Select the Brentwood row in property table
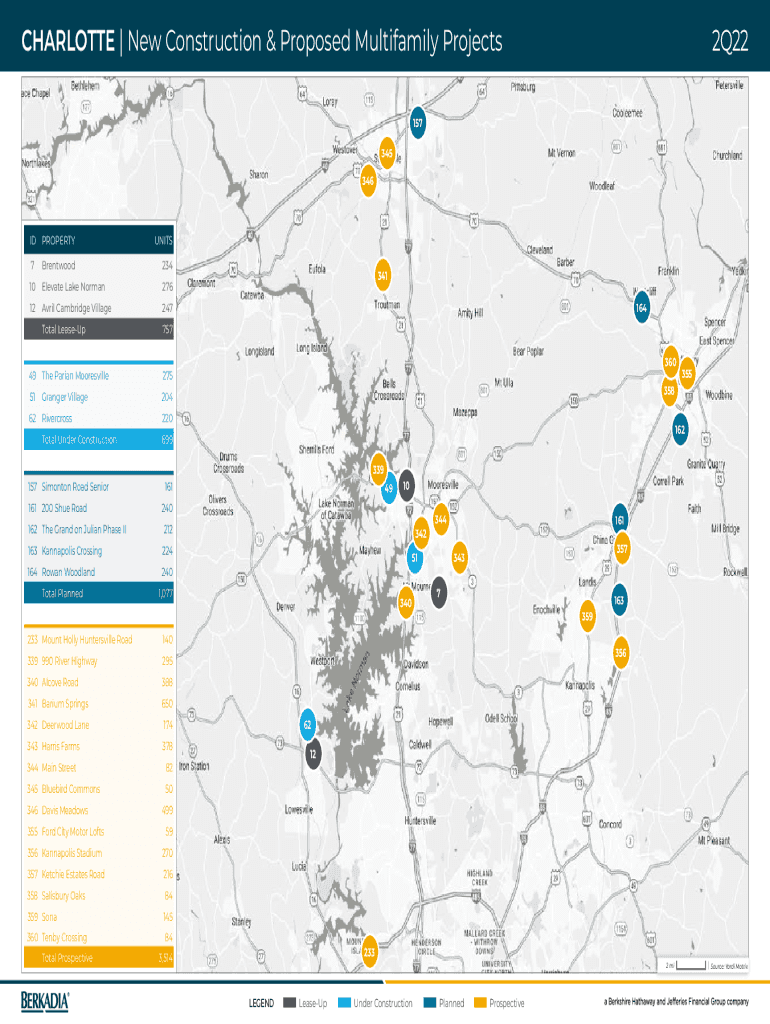 pyautogui.click(x=98, y=266)
